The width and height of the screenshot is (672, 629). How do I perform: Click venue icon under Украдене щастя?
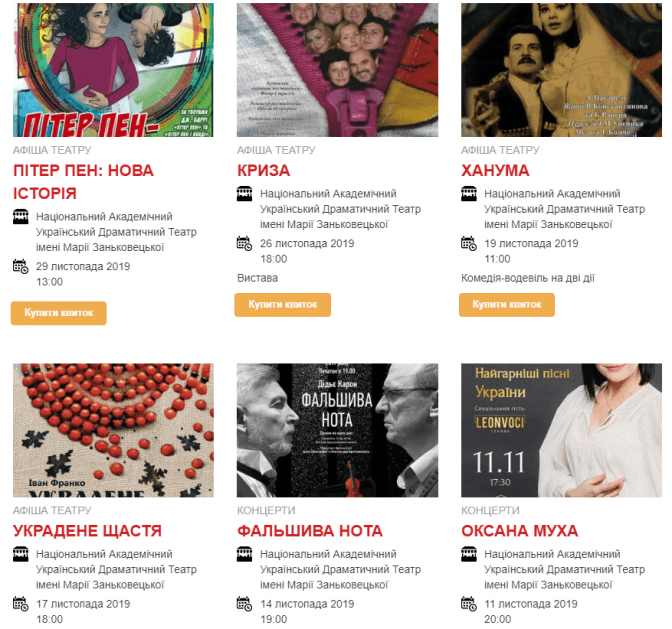click(x=21, y=554)
